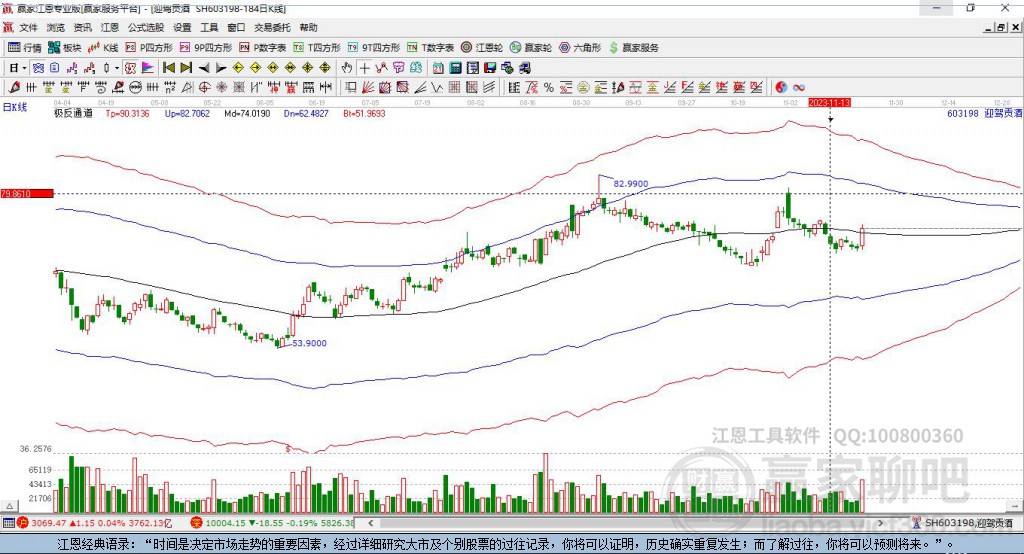The width and height of the screenshot is (1024, 554).
Task: Open the 文件 menu
Action: (x=29, y=27)
